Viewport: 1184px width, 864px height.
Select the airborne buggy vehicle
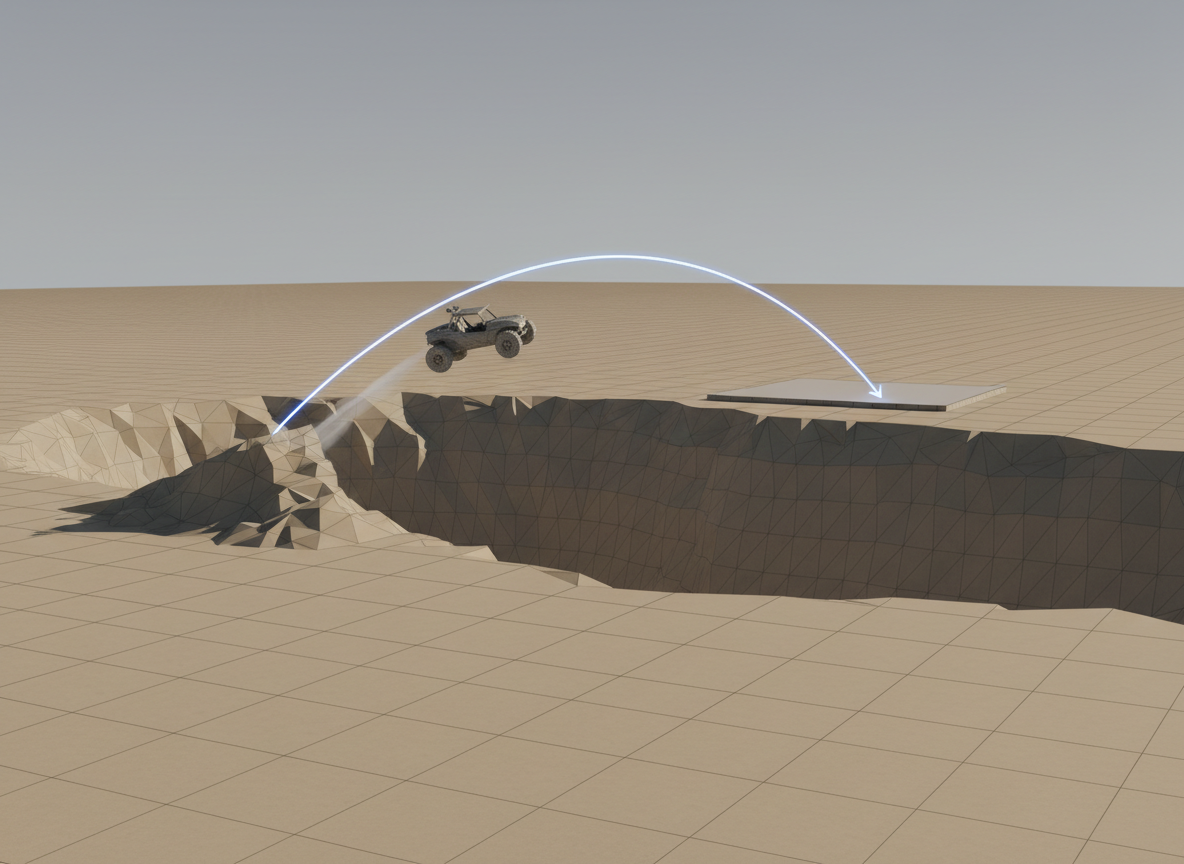(x=480, y=338)
